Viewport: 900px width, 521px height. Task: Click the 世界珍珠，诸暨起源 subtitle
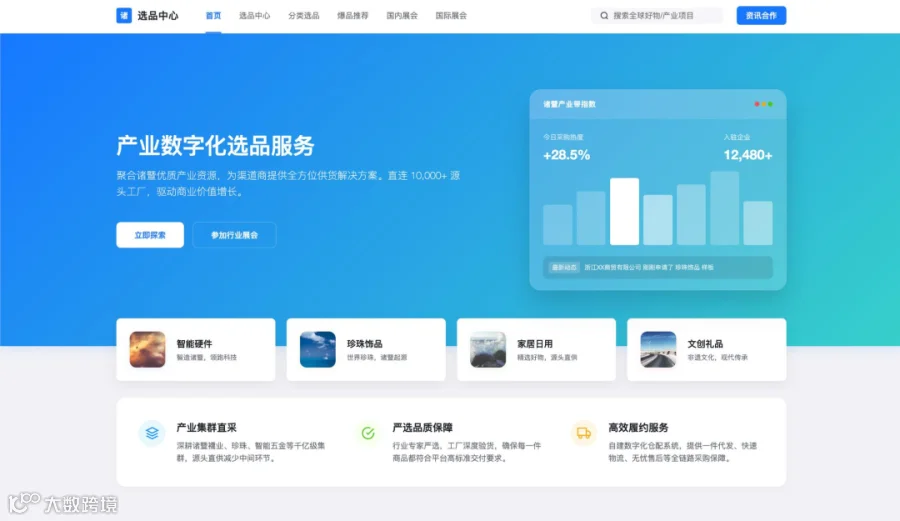377,357
